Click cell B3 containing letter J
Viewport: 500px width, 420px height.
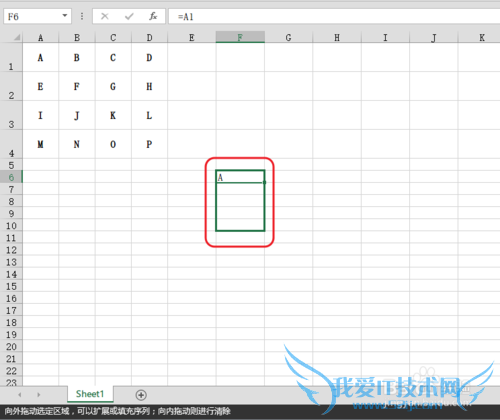click(77, 115)
